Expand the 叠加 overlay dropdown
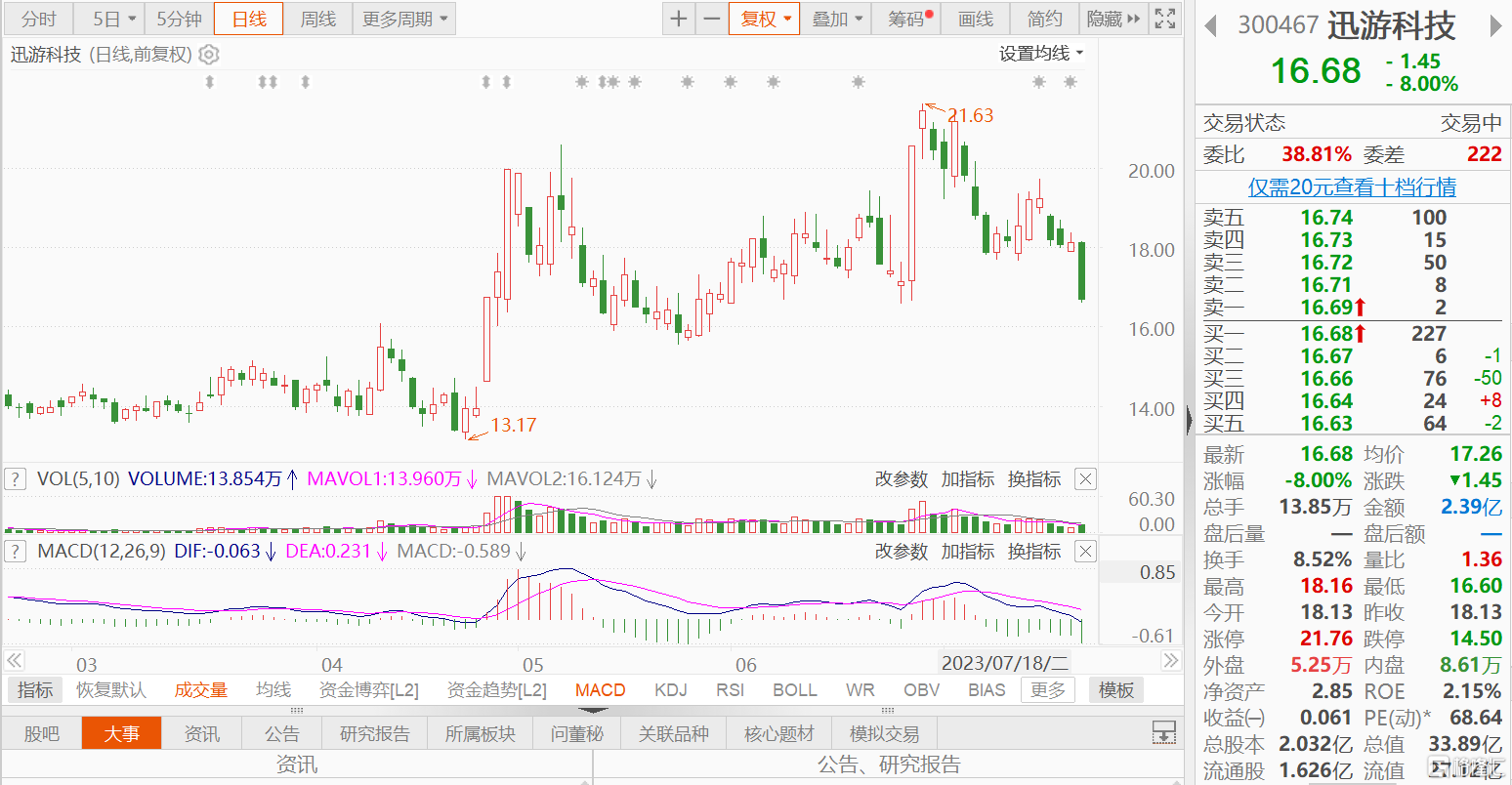The width and height of the screenshot is (1512, 785). click(836, 18)
